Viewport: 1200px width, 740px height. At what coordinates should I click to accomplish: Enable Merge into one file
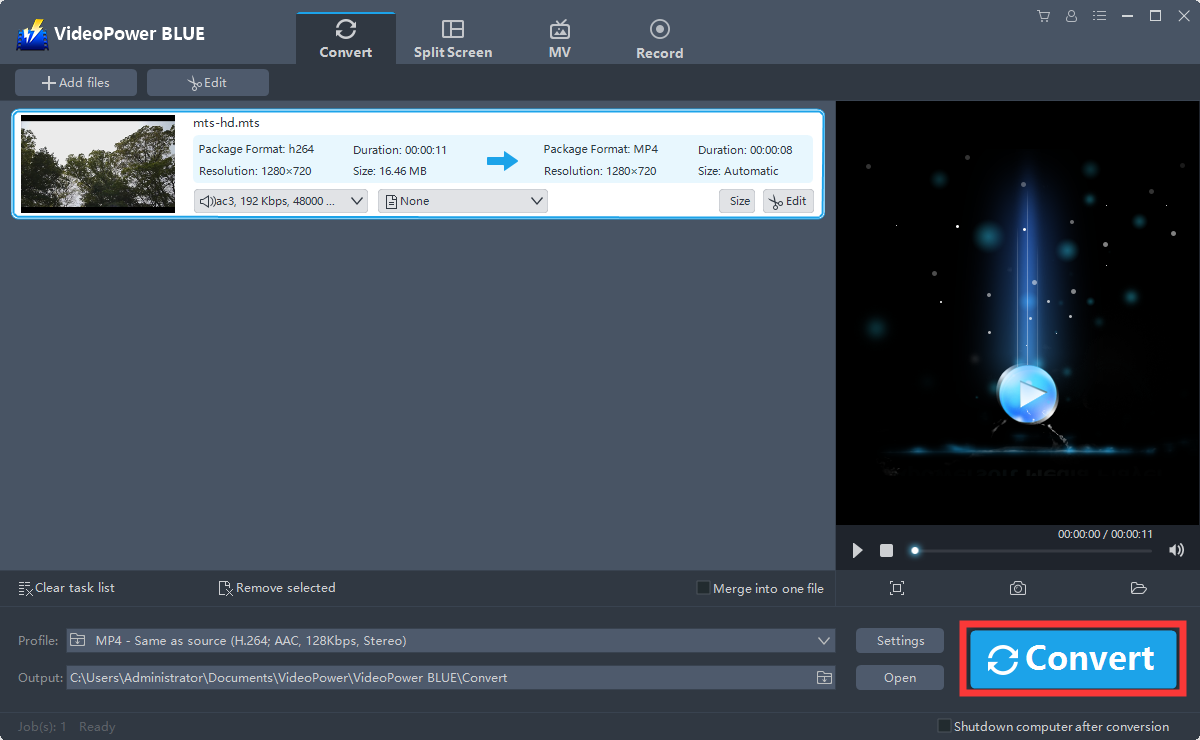(703, 588)
